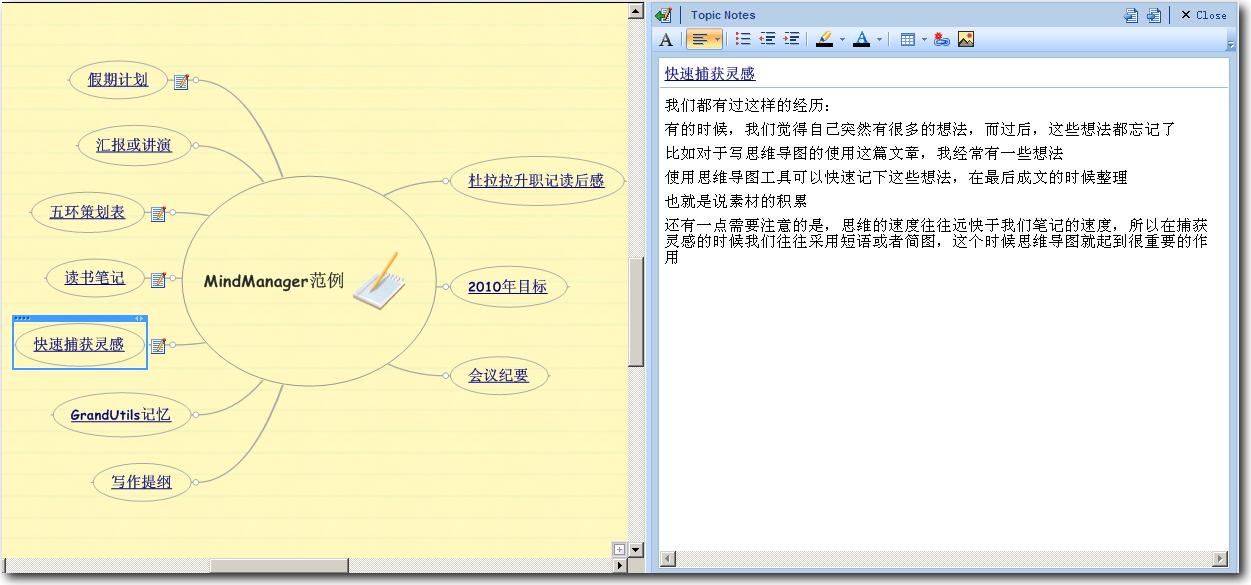Expand the highlight color dropdown arrow
1251x585 pixels.
[842, 40]
